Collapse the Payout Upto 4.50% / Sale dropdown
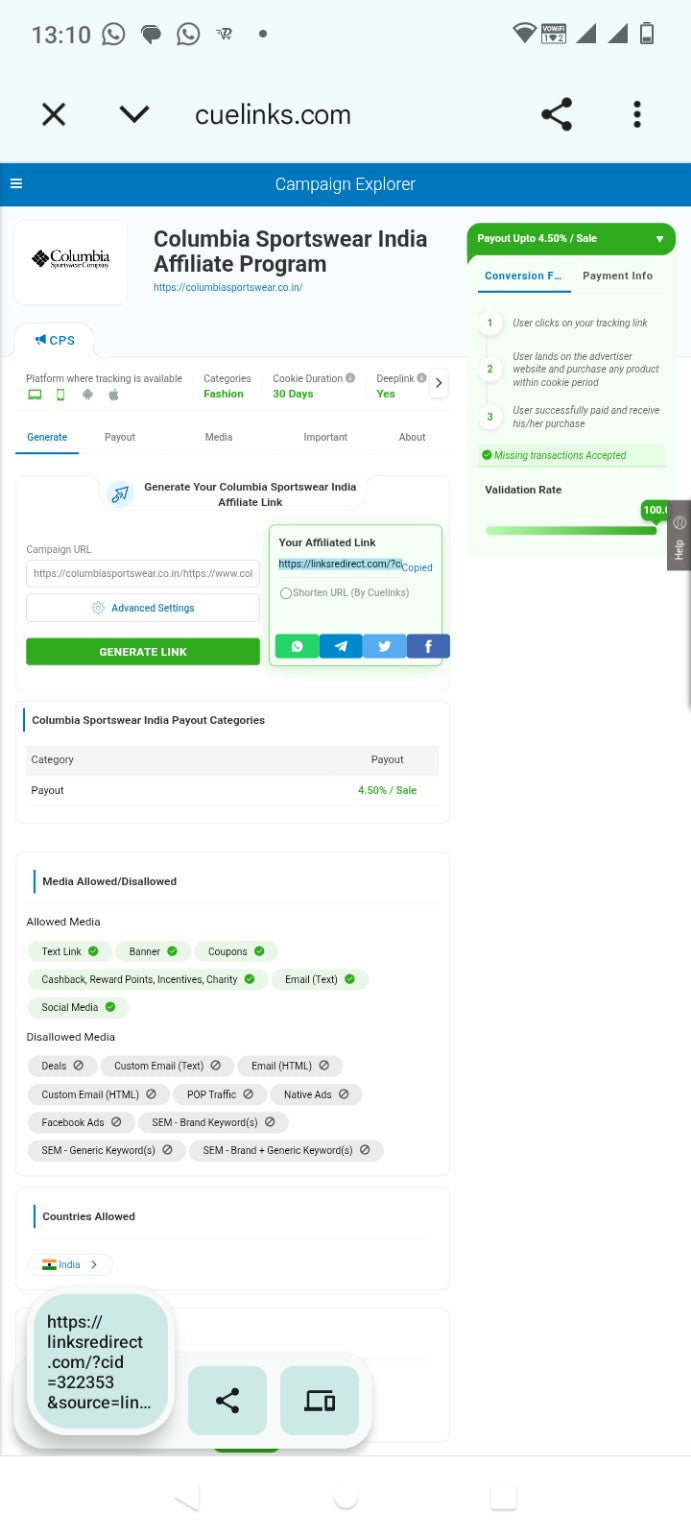This screenshot has width=691, height=1536. (x=571, y=239)
